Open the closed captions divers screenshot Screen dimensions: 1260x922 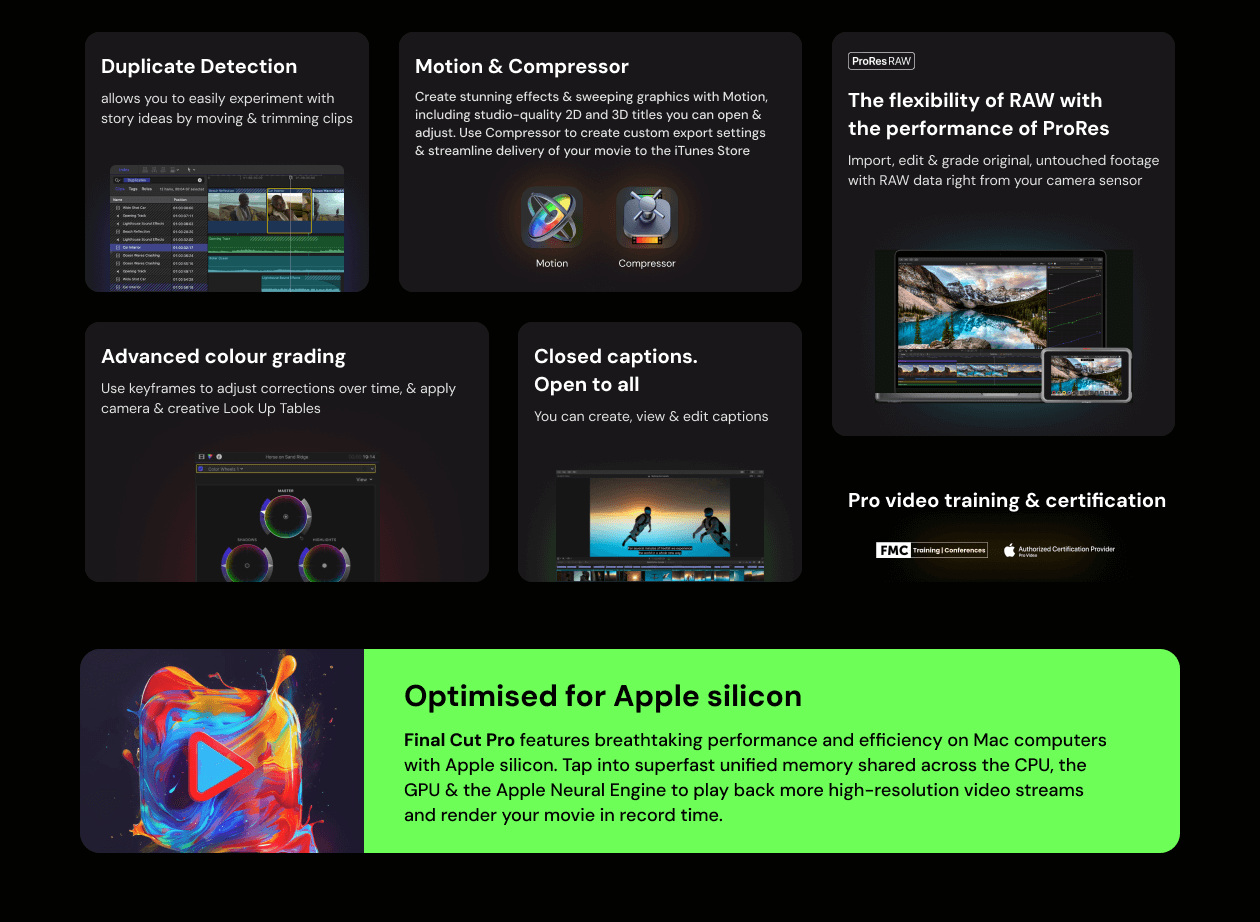pos(660,525)
